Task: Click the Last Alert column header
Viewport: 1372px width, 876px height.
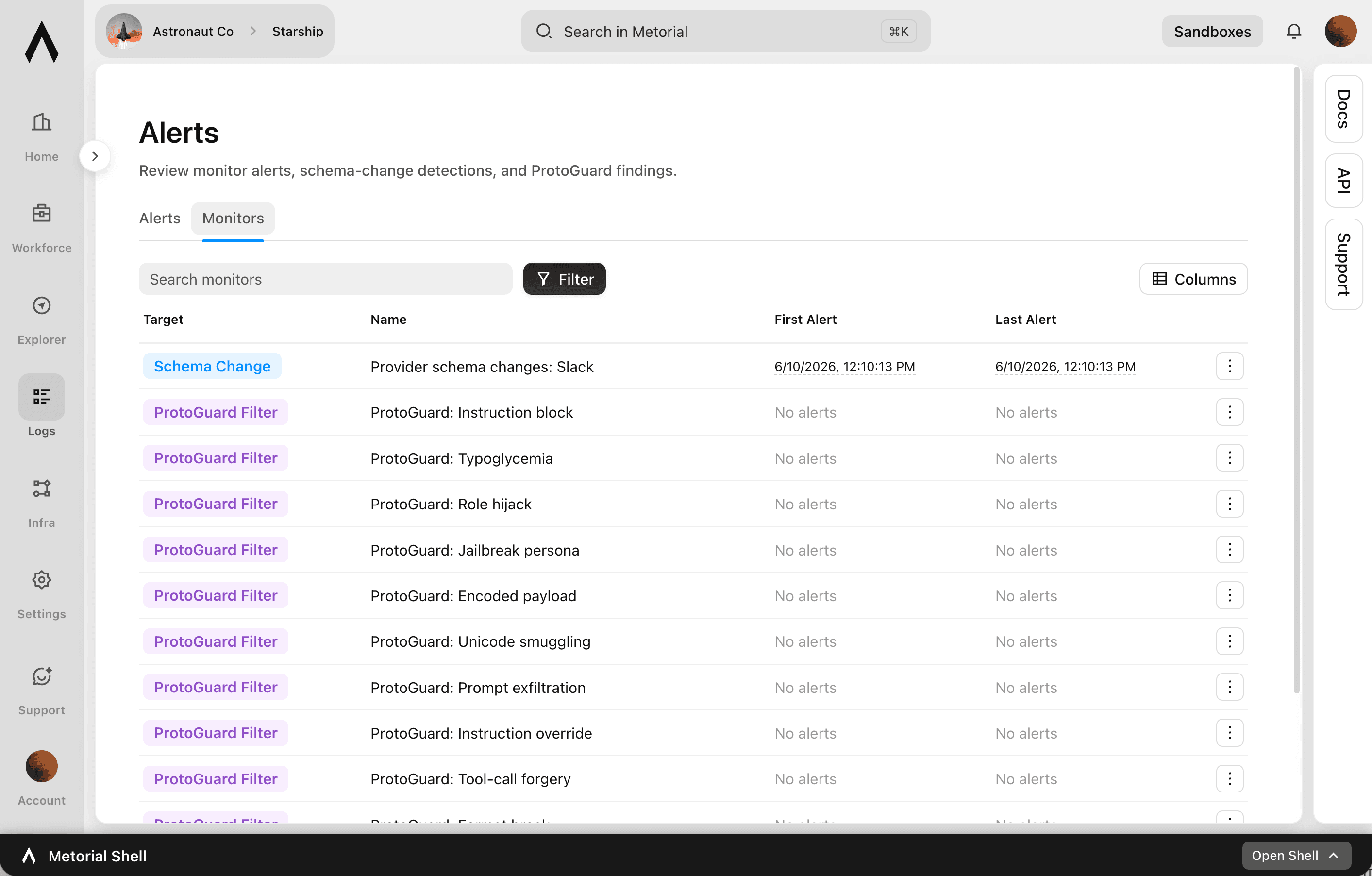Action: (1025, 319)
